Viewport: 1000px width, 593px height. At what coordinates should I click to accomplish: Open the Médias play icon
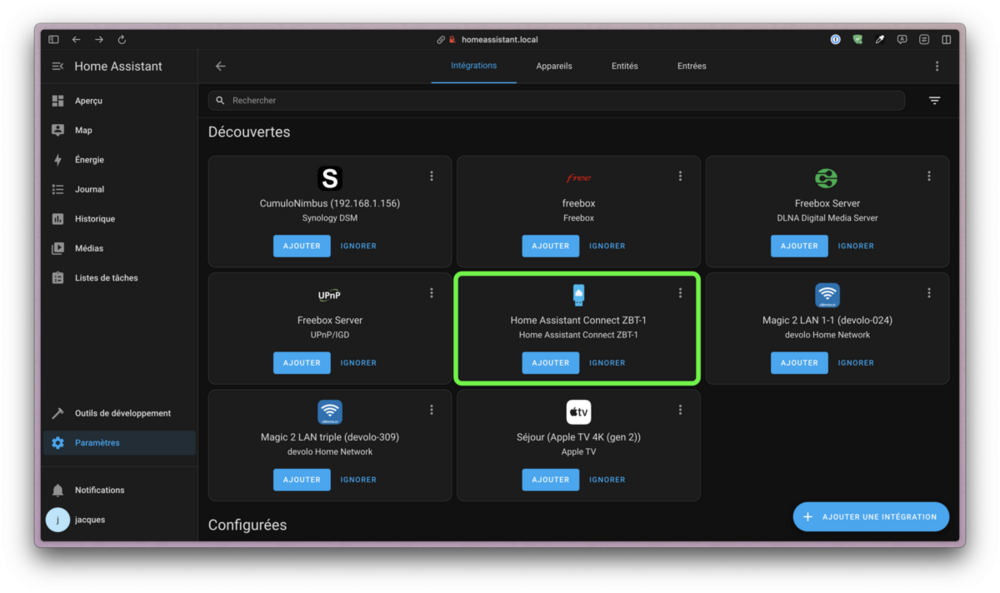point(58,248)
